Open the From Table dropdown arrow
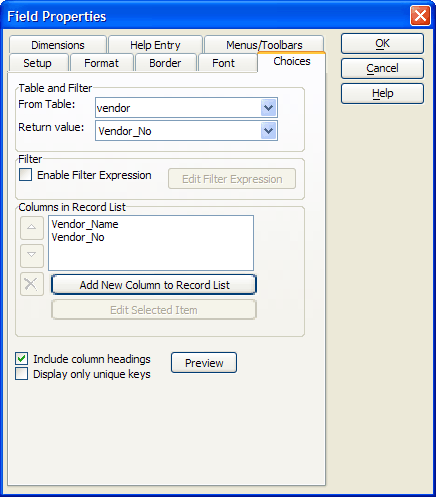This screenshot has width=436, height=497. tap(268, 108)
